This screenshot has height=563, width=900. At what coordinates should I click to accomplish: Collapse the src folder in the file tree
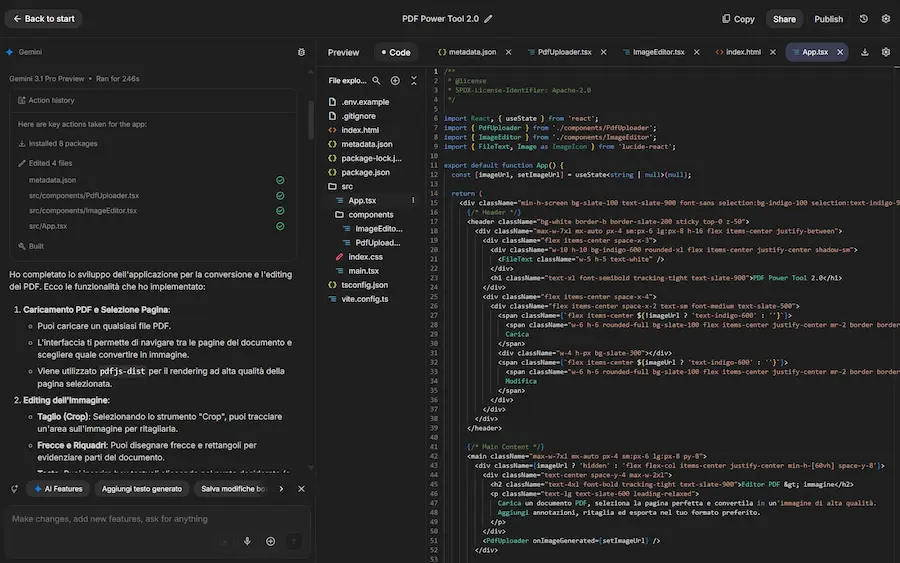pyautogui.click(x=346, y=186)
